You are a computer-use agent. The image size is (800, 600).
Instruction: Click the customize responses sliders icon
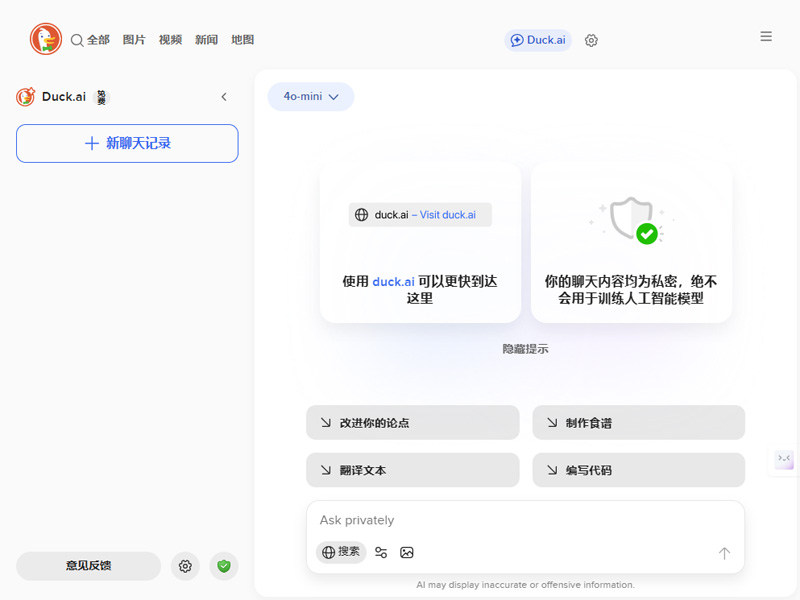pyautogui.click(x=381, y=553)
